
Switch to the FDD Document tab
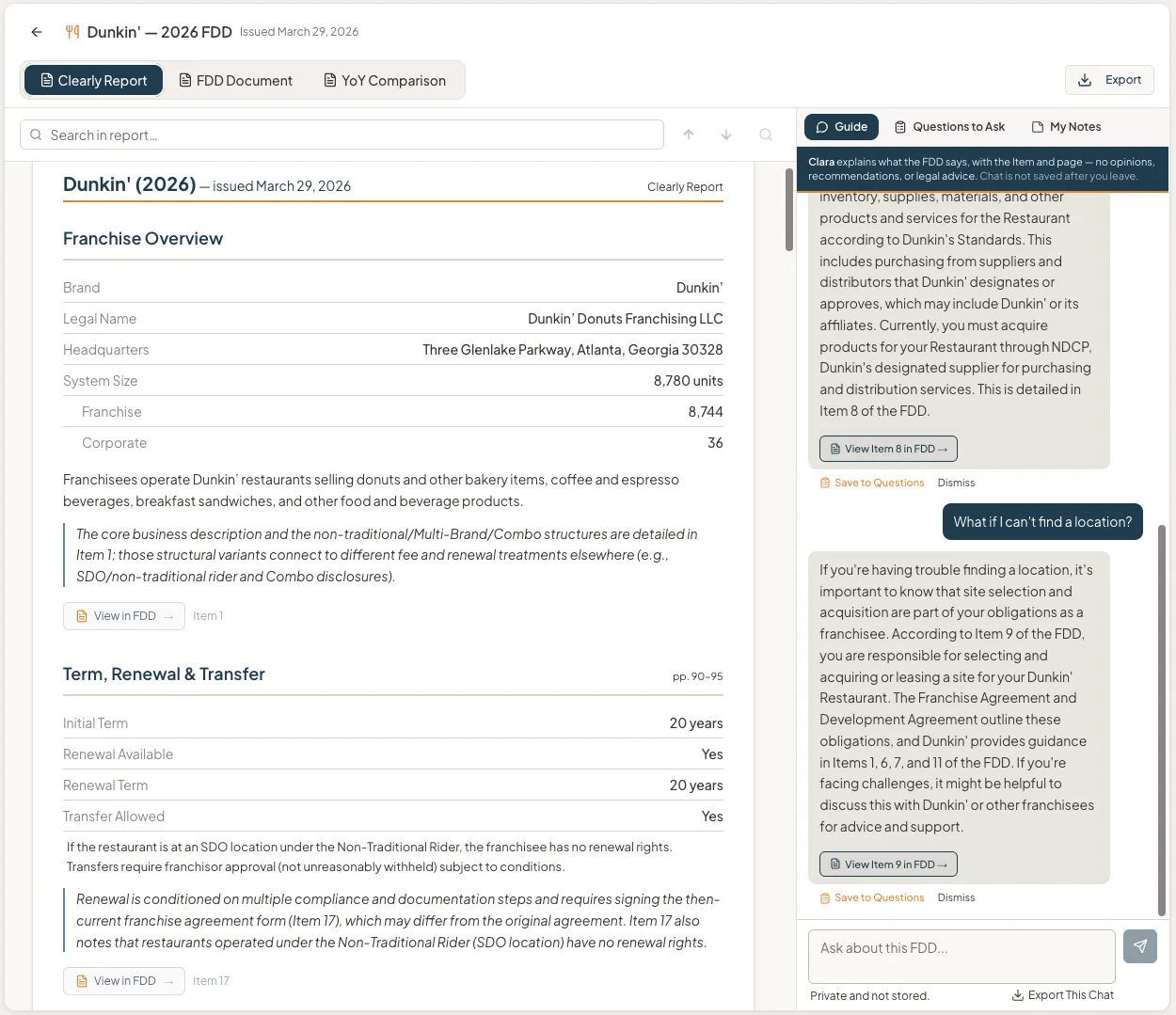coord(236,80)
